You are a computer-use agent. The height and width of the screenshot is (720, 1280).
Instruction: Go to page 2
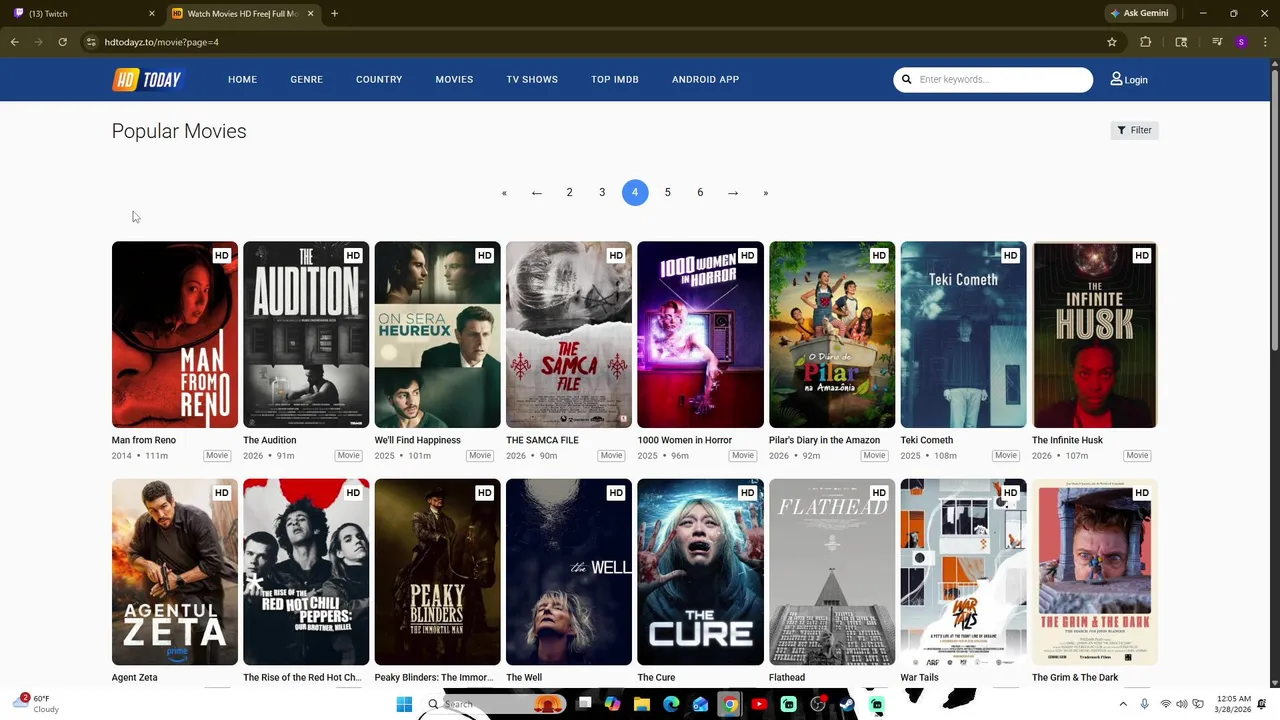[x=570, y=193]
